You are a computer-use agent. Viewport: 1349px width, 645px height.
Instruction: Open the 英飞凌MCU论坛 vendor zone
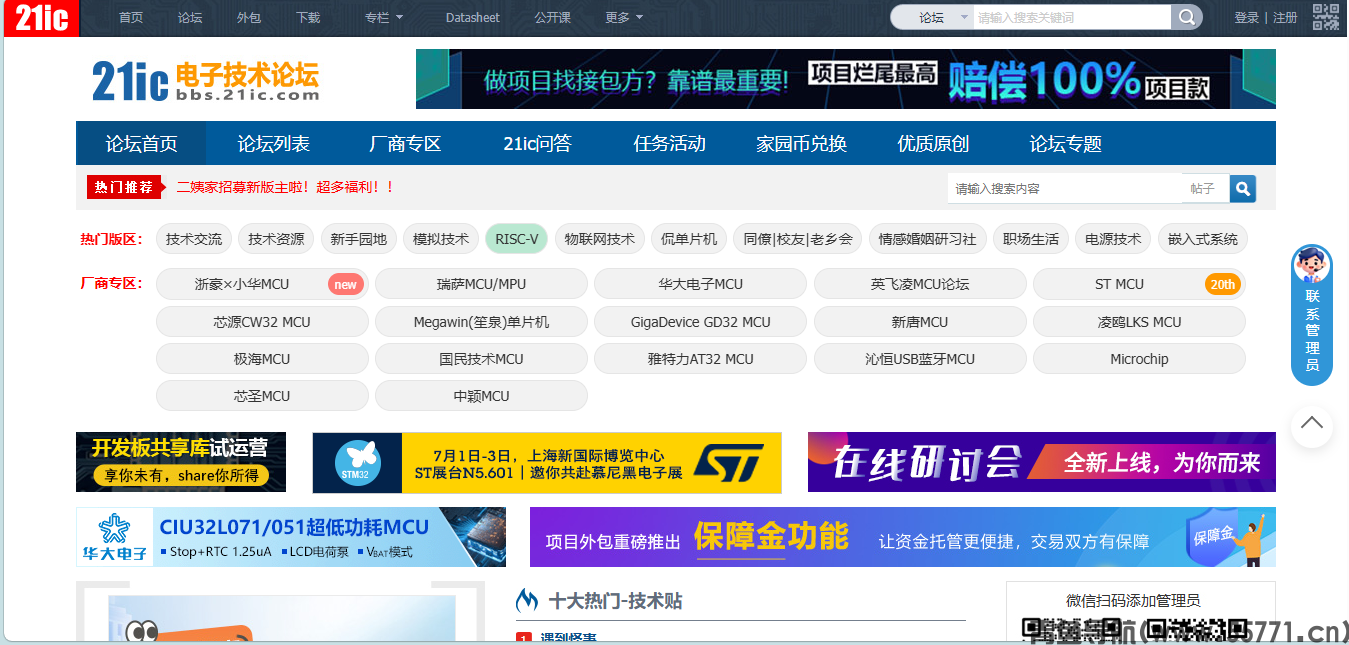coord(920,284)
